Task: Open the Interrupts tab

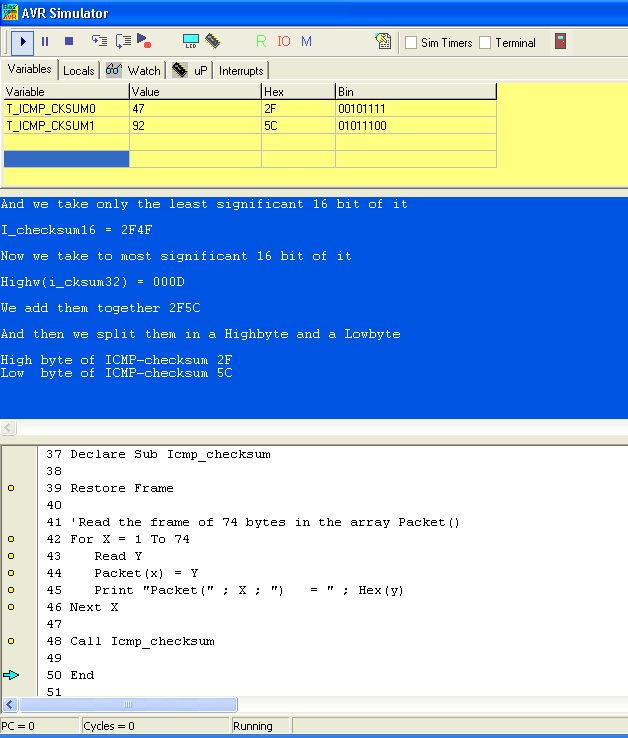Action: point(241,71)
